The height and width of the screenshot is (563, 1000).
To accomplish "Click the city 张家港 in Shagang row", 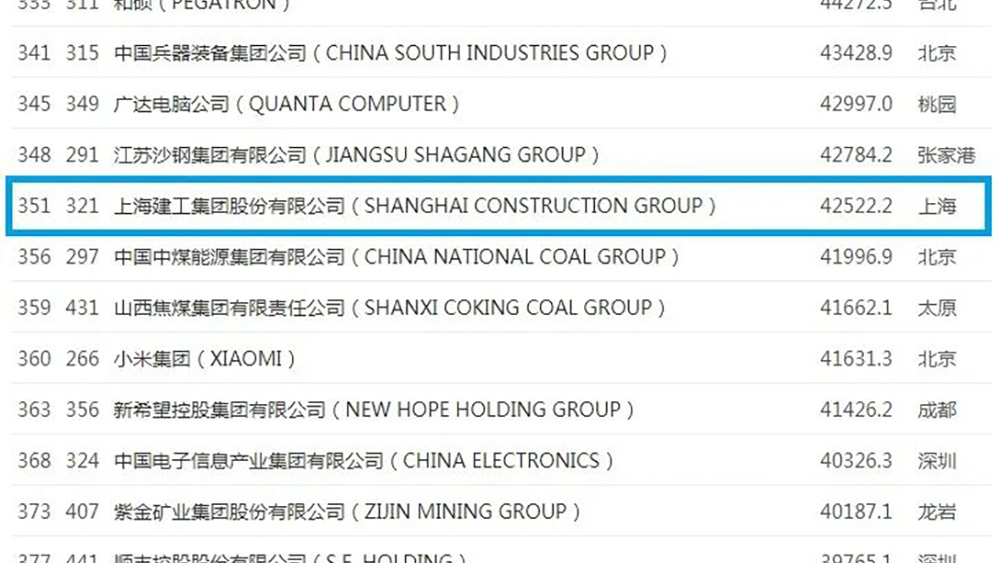I will (945, 155).
